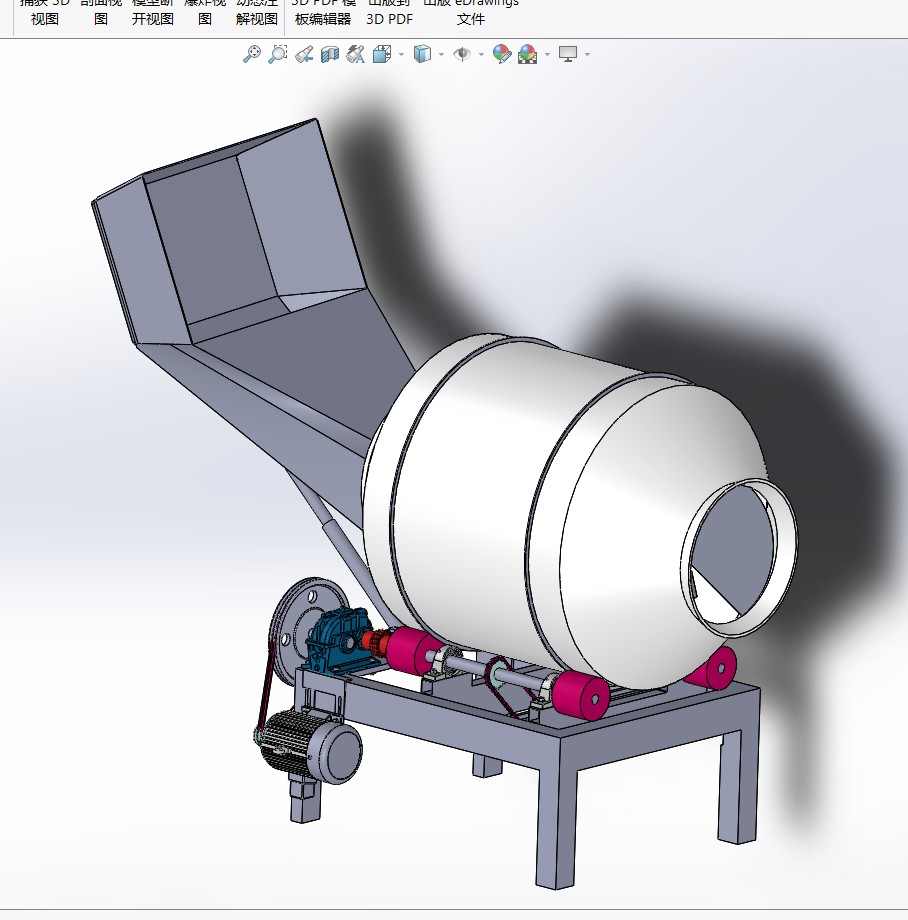Click the Apply Scene icon
The image size is (908, 920).
(x=527, y=54)
